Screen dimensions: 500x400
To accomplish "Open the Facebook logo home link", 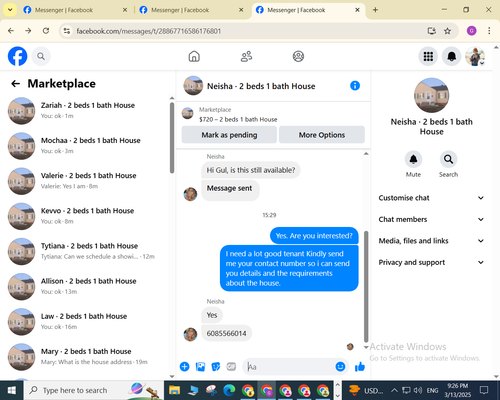I will 17,56.
